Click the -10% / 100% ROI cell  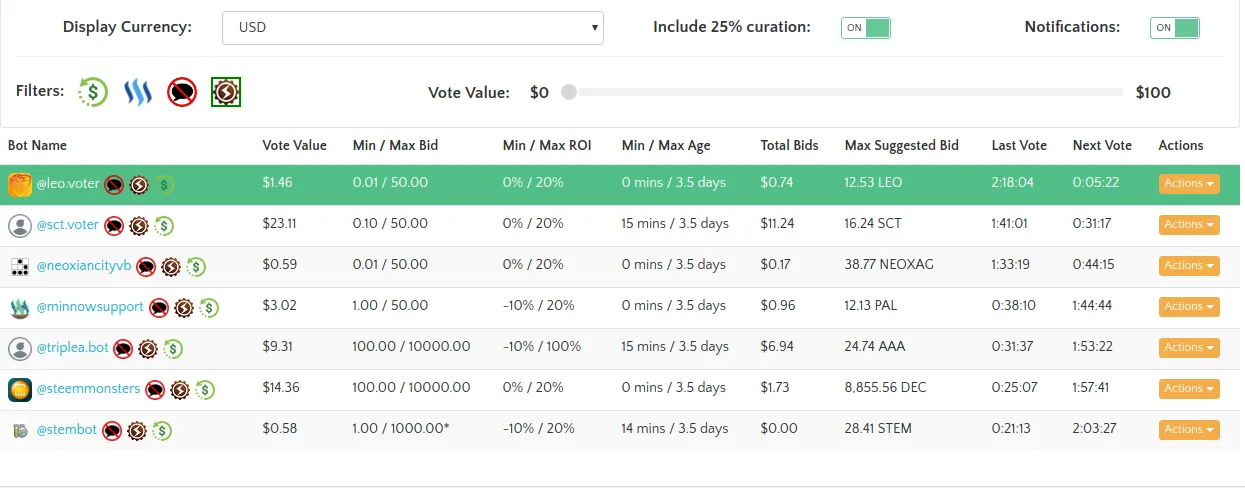click(542, 347)
